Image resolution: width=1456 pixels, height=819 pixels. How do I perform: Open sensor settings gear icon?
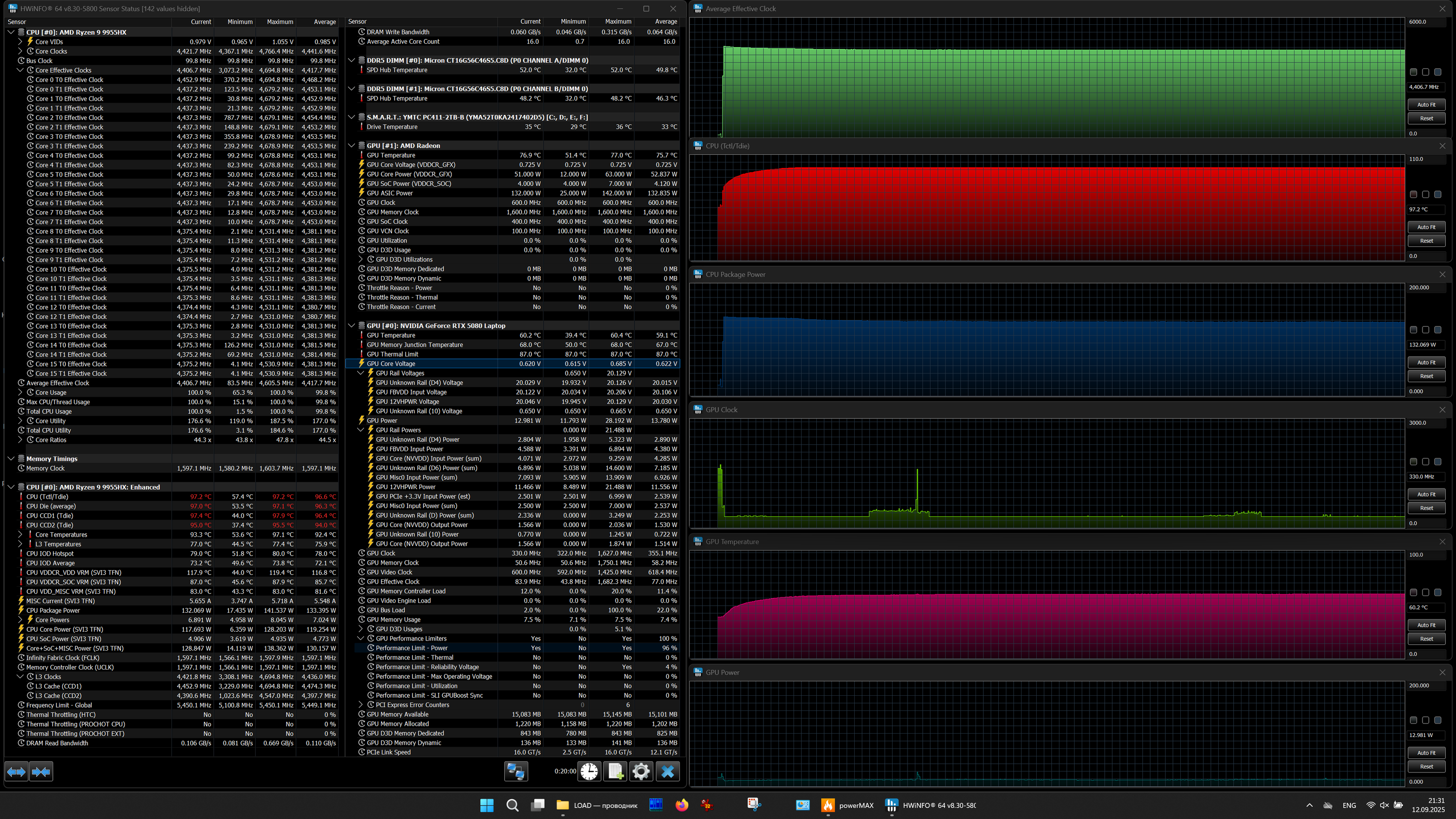641,771
